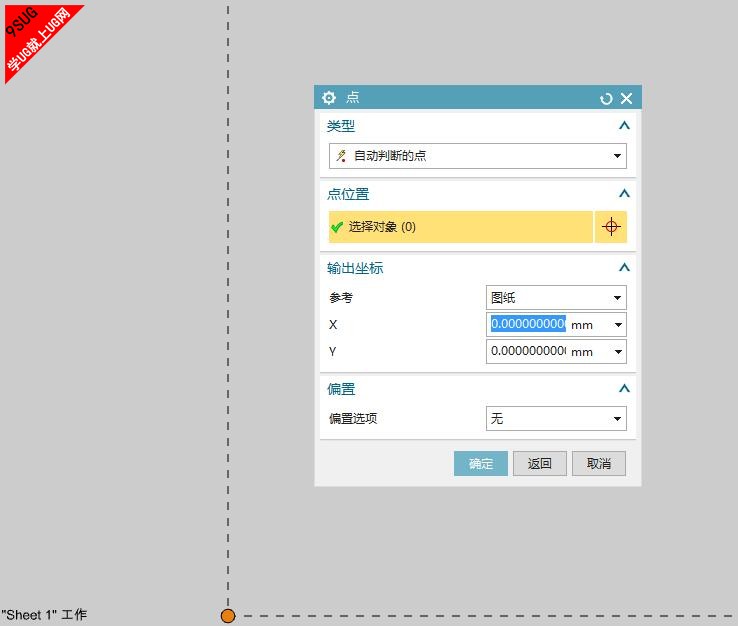Image resolution: width=738 pixels, height=626 pixels.
Task: Collapse the 点位置 section
Action: point(624,193)
